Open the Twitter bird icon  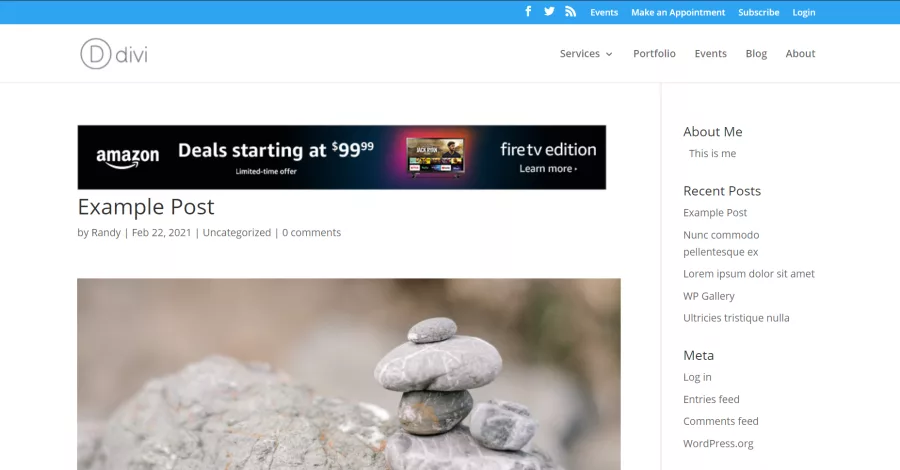click(x=549, y=11)
